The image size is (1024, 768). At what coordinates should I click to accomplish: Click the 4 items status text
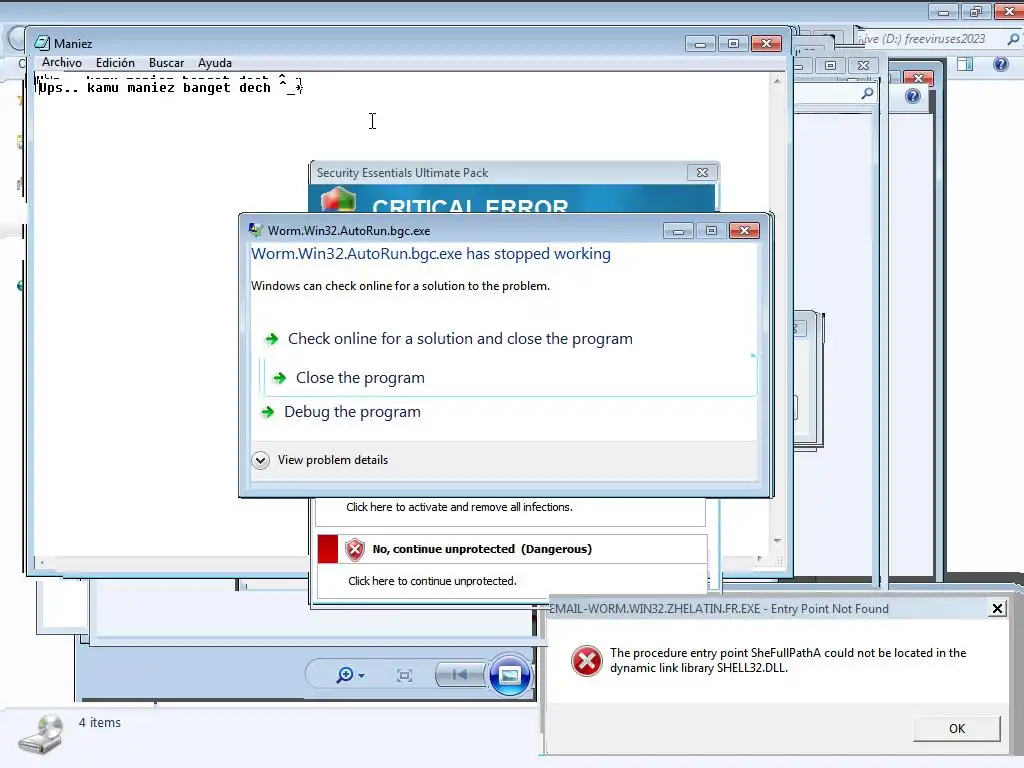(x=100, y=722)
